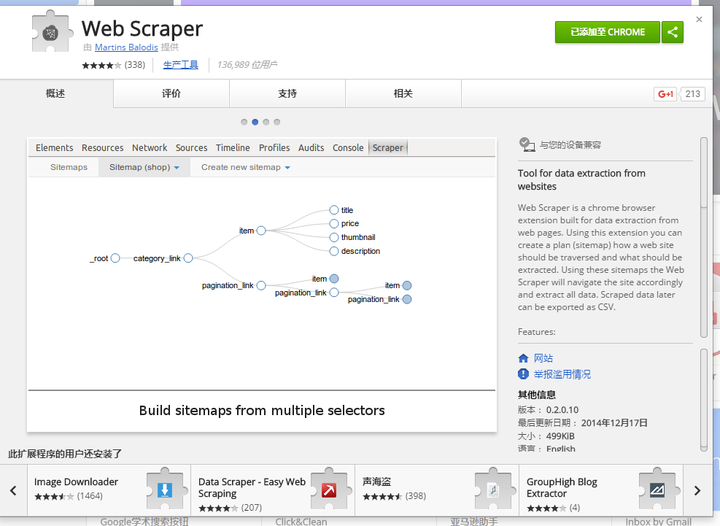Viewport: 720px width, 526px height.
Task: Click the Google +1 icon
Action: tap(665, 94)
